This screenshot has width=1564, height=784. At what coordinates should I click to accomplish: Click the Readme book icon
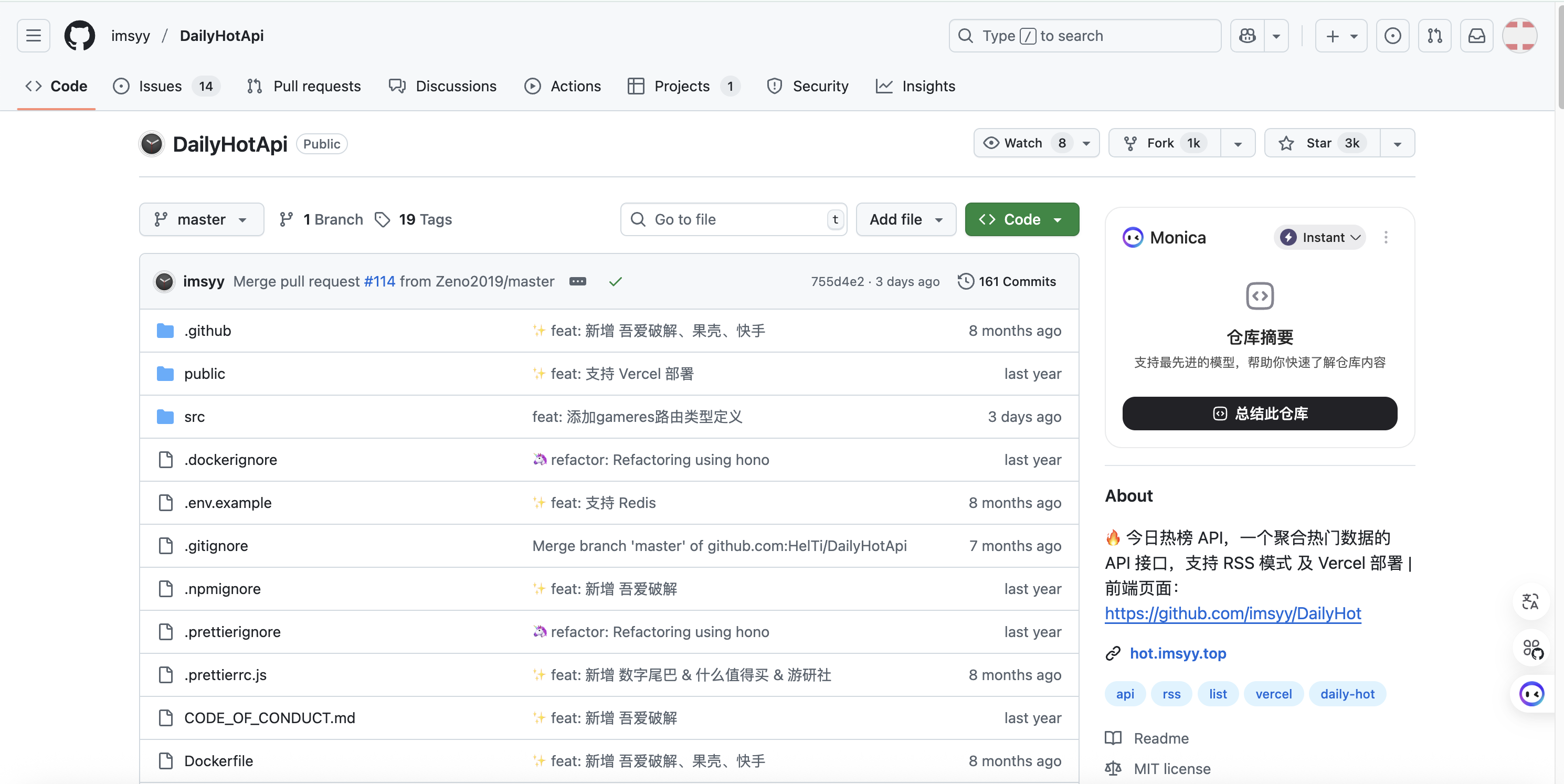pos(1113,738)
